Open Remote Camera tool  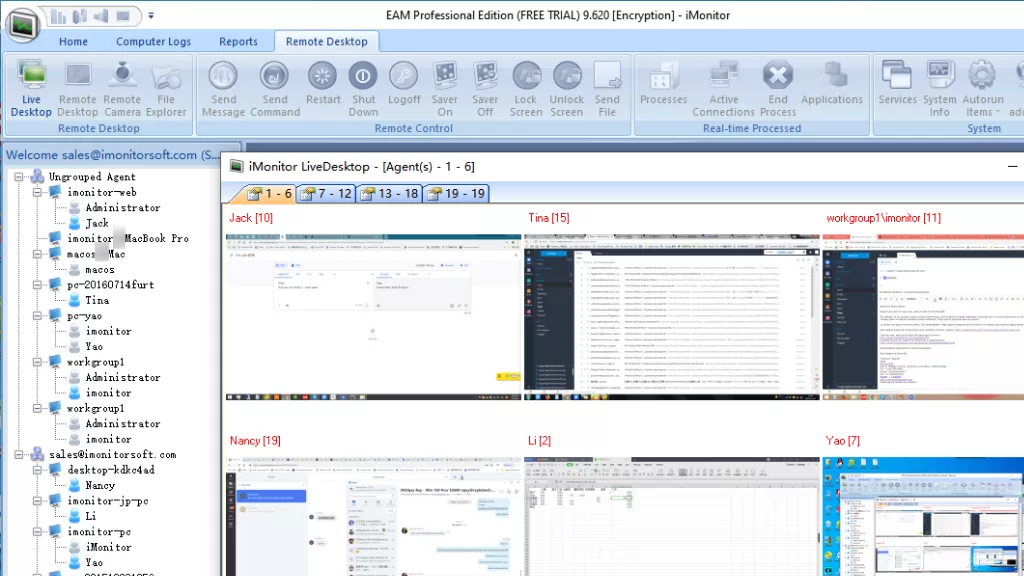tap(122, 89)
